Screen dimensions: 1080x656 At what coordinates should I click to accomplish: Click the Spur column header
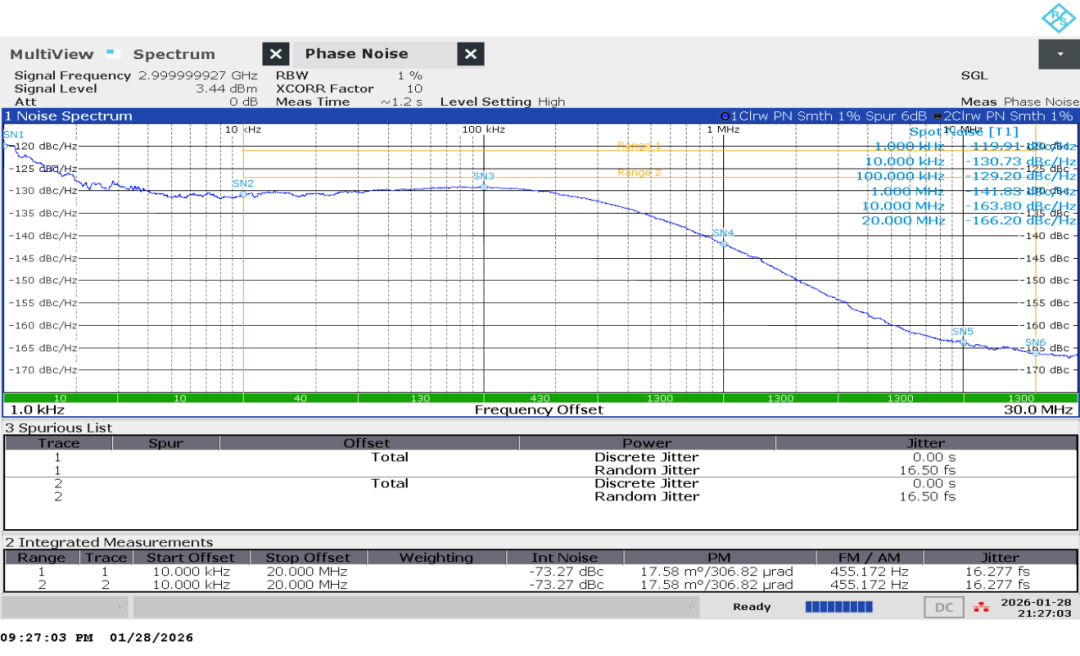coord(165,443)
